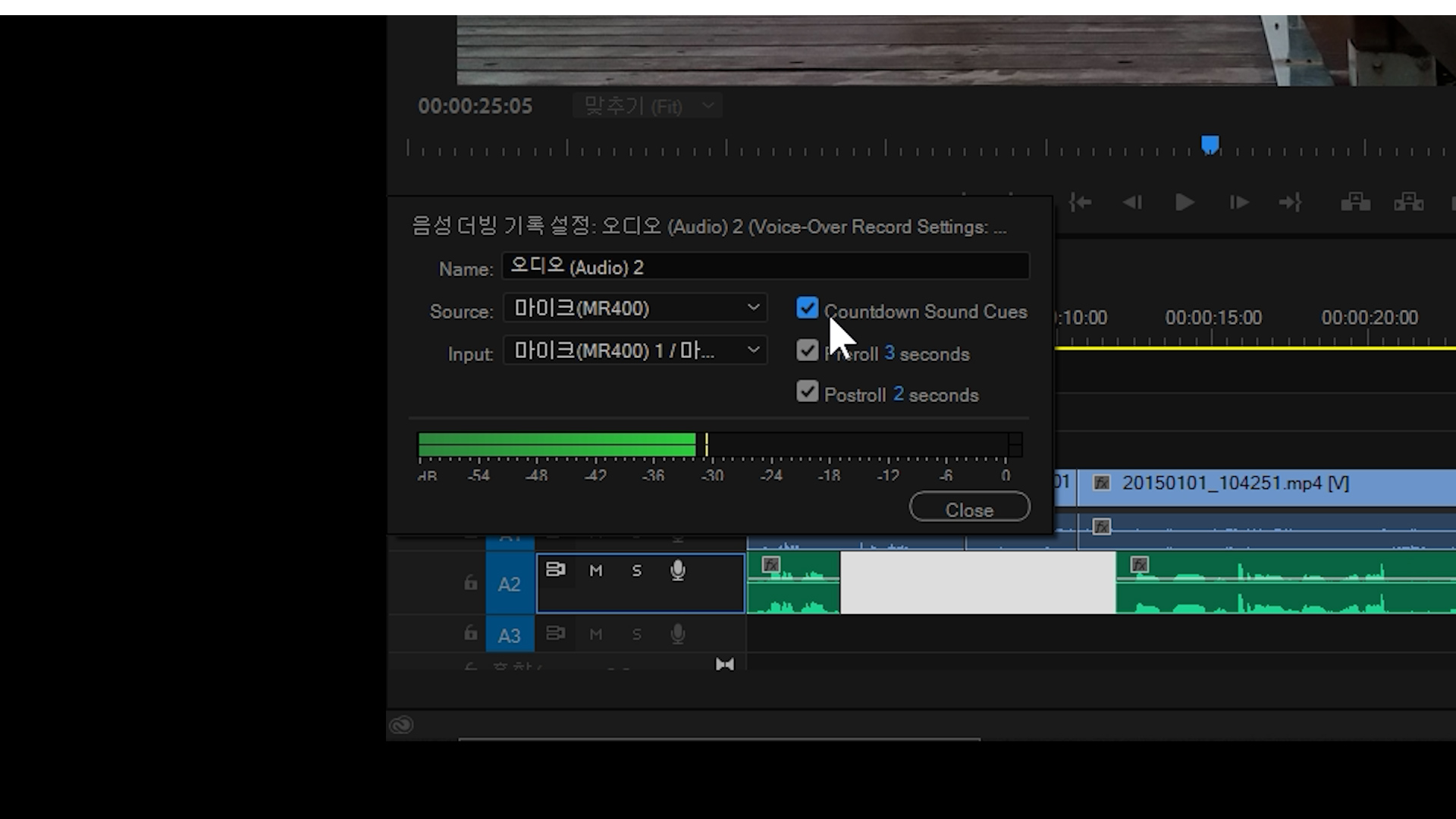
Task: Toggle the Preroll seconds checkbox
Action: [808, 351]
